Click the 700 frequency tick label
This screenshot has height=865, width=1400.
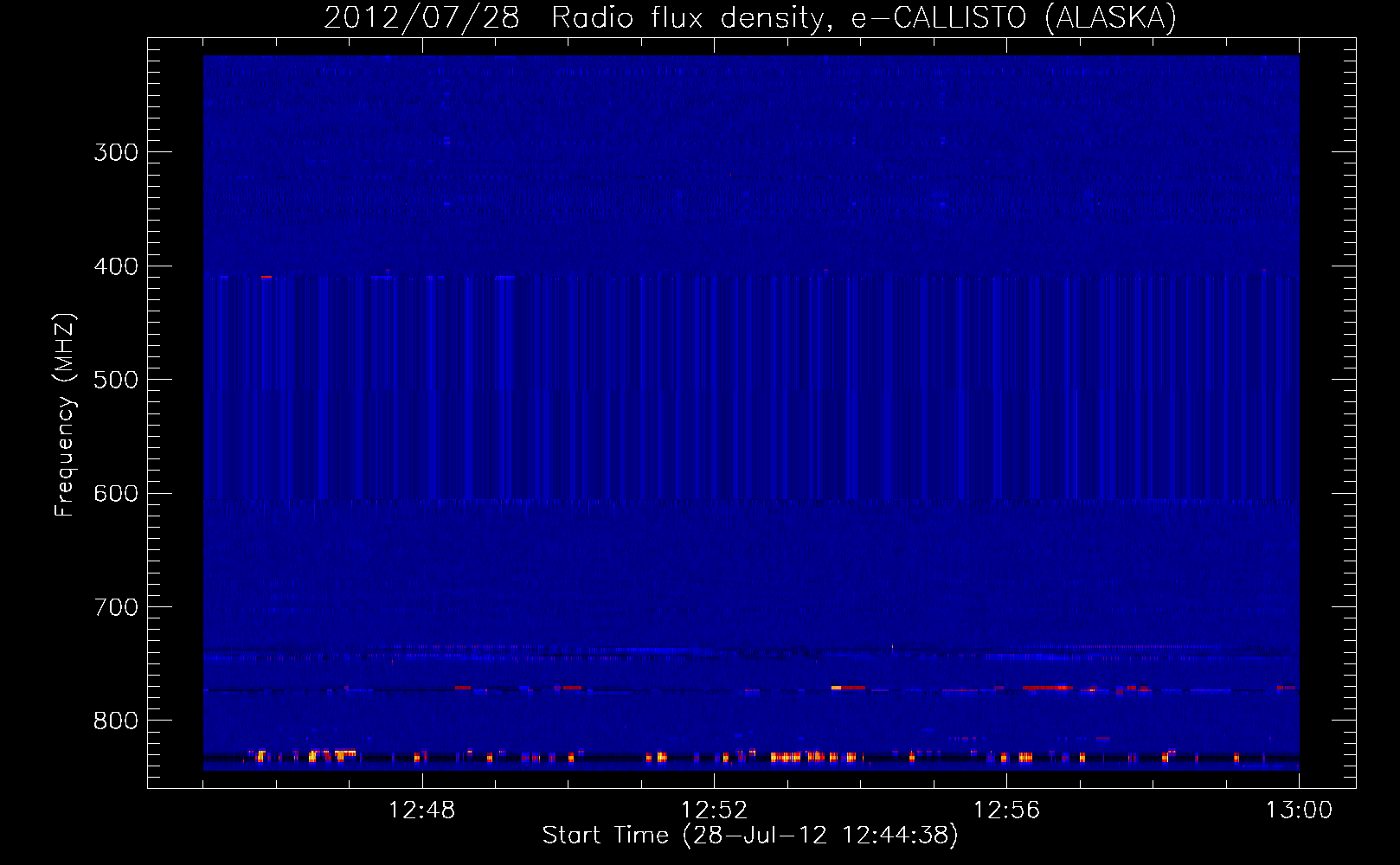pyautogui.click(x=116, y=607)
